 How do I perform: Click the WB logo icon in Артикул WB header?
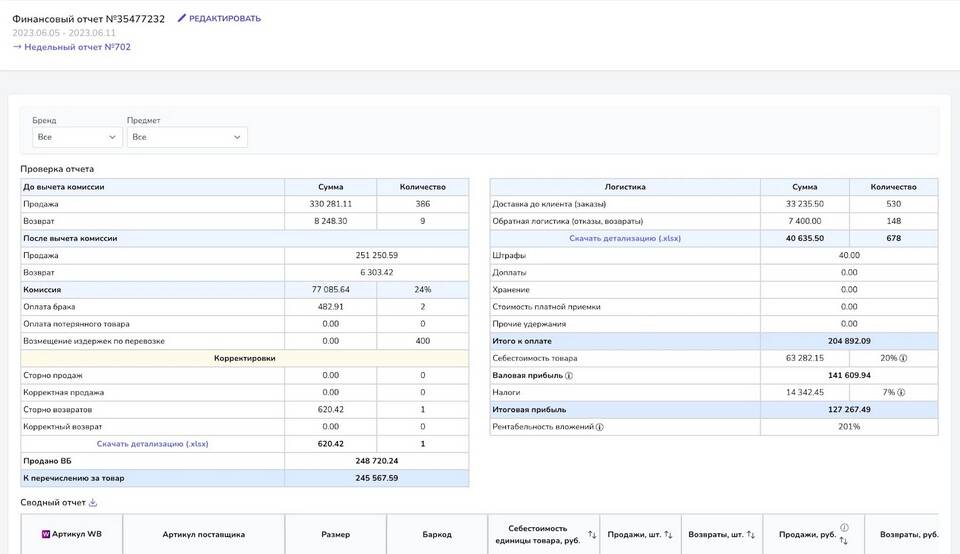click(45, 534)
